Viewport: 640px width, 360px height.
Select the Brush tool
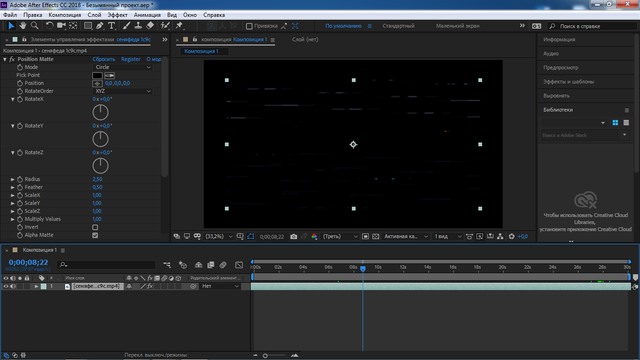[127, 26]
